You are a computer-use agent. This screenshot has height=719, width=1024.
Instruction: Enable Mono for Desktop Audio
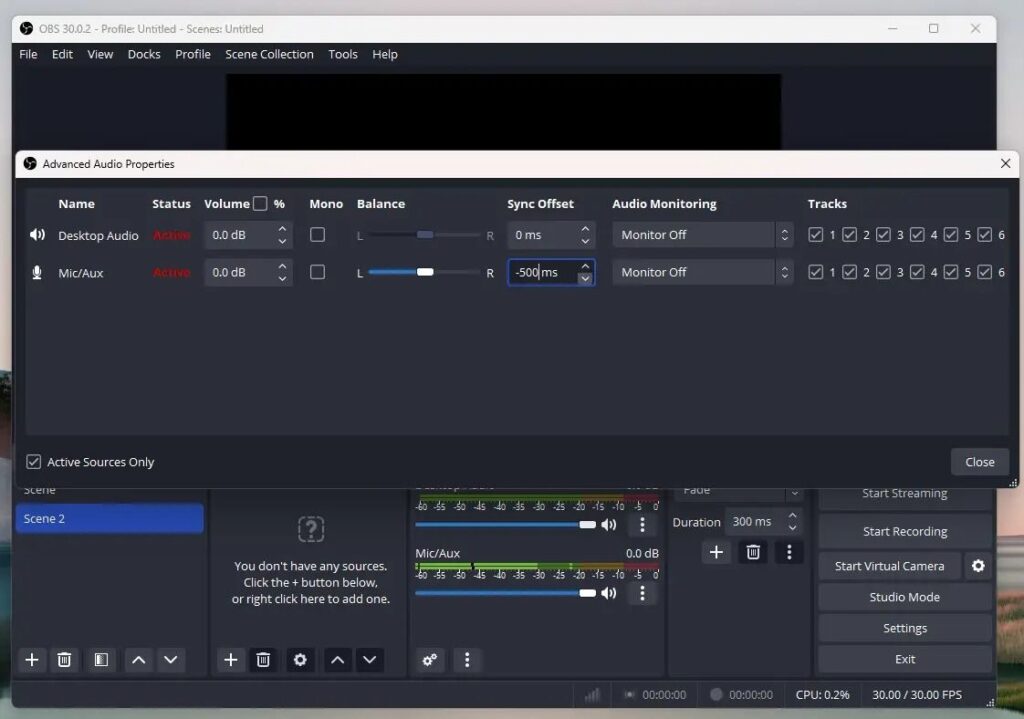(317, 234)
